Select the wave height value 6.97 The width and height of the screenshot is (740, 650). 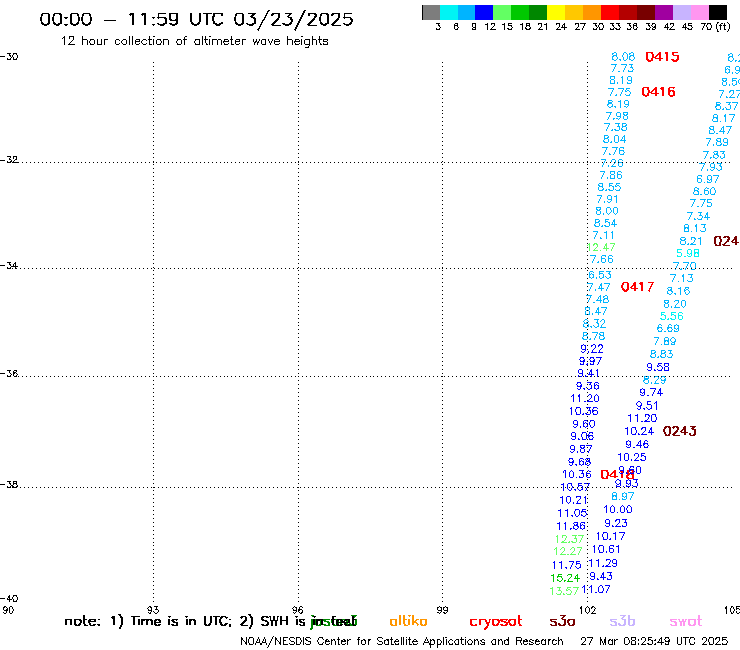pos(707,179)
